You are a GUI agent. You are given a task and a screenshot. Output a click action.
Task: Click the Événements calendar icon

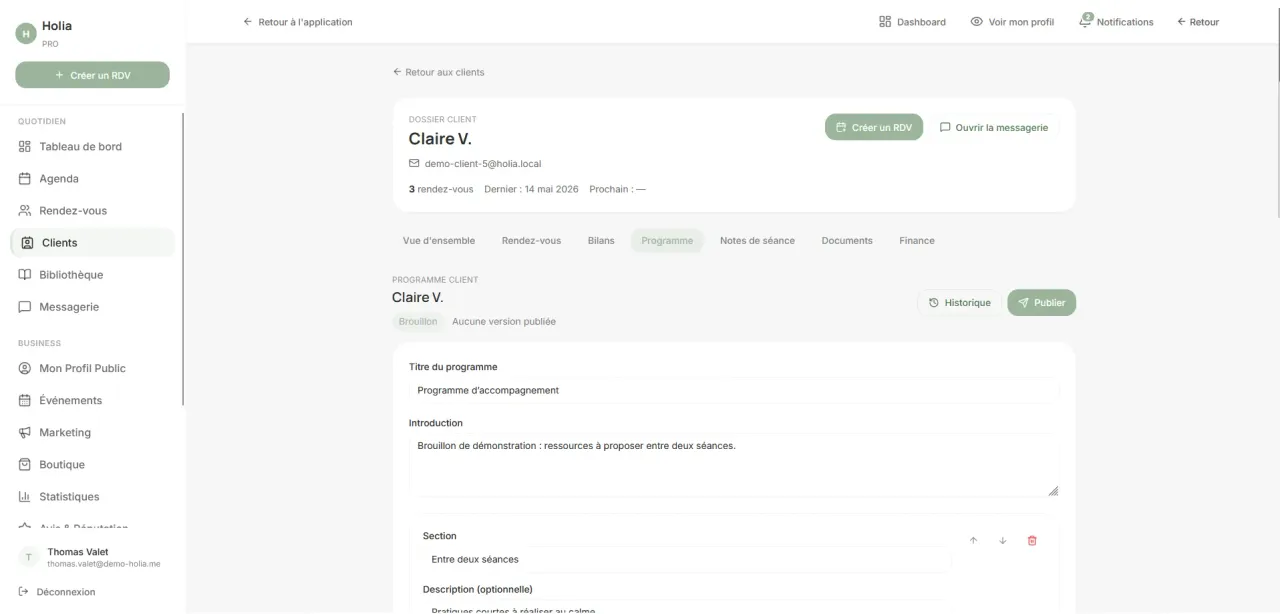pos(25,400)
